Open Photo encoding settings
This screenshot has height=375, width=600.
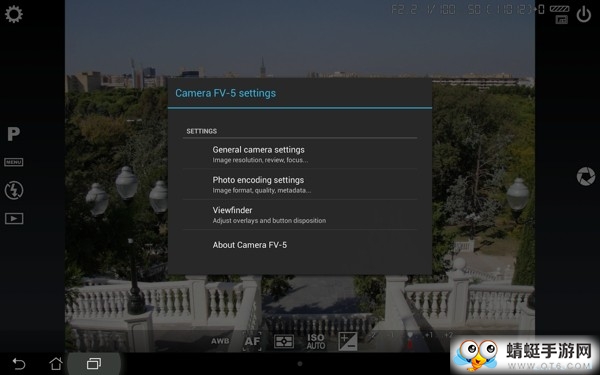tap(300, 184)
